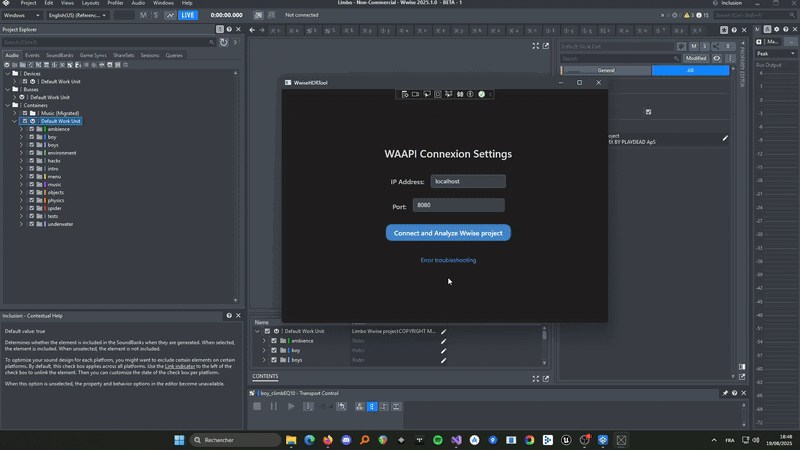The height and width of the screenshot is (450, 800).
Task: Open the Error troubleshooting link
Action: coord(448,260)
